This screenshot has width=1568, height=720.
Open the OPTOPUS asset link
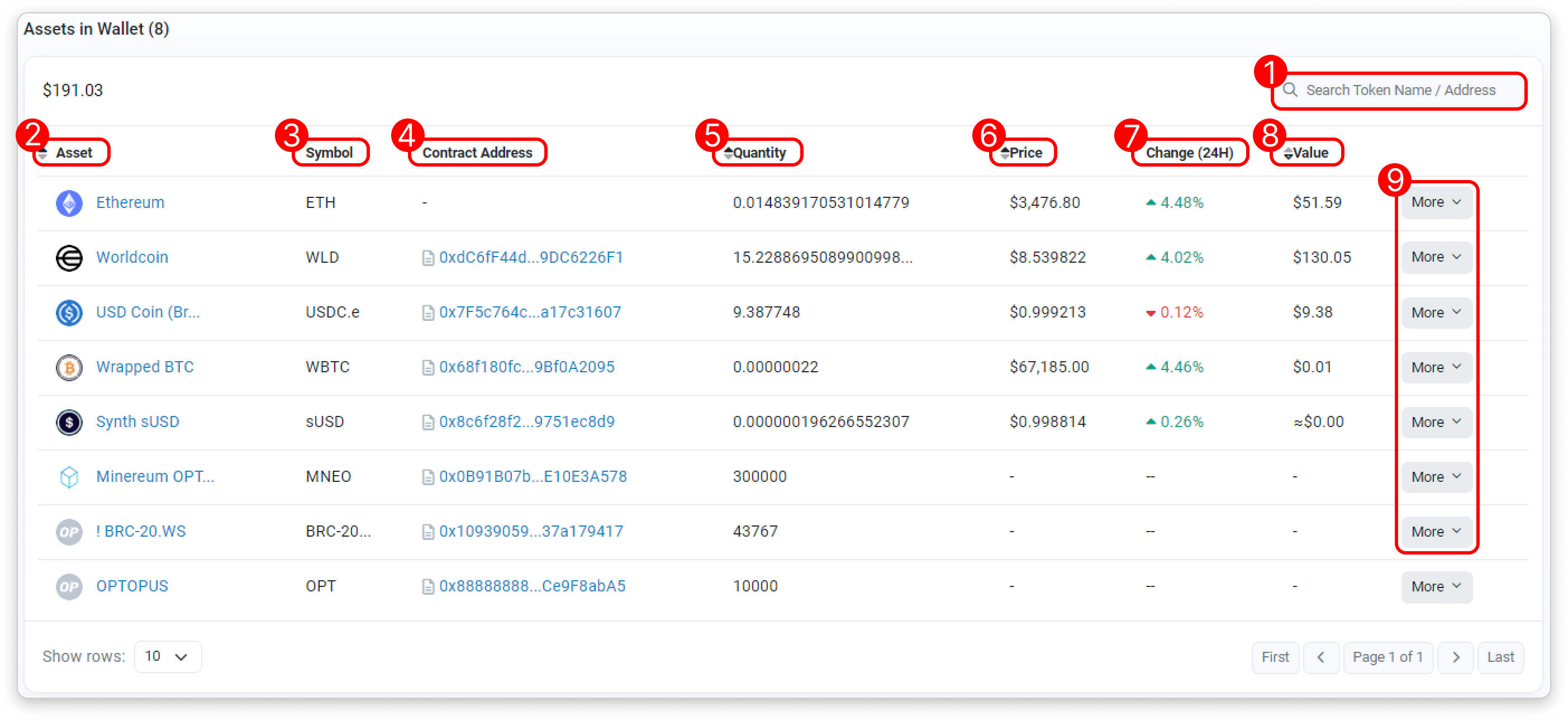pyautogui.click(x=132, y=586)
